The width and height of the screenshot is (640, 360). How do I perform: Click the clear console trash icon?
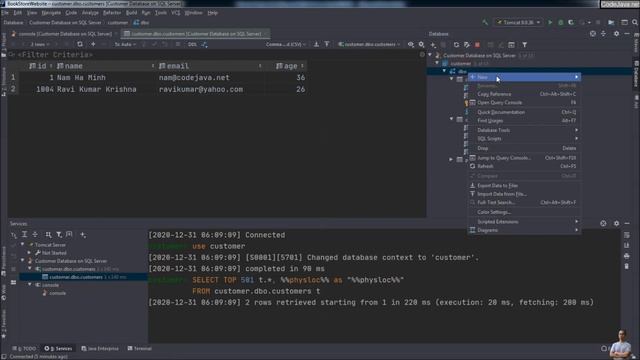[x=627, y=266]
